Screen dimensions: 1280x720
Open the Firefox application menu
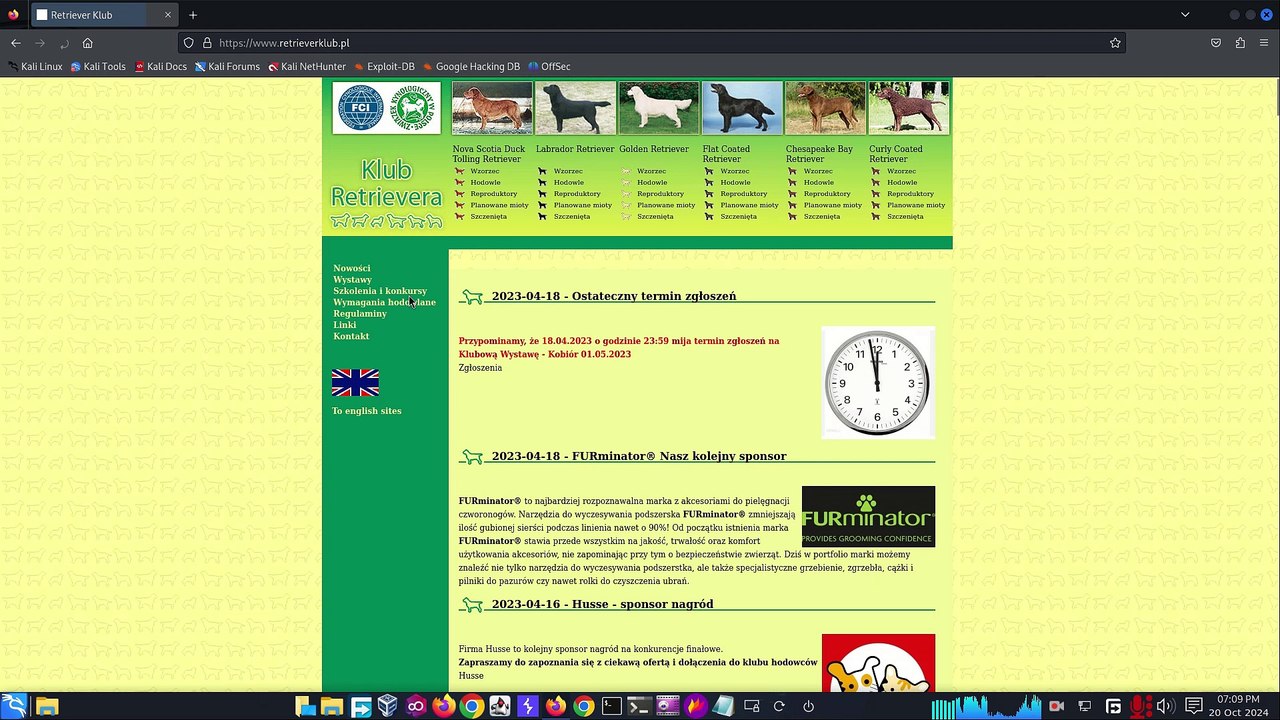1264,43
